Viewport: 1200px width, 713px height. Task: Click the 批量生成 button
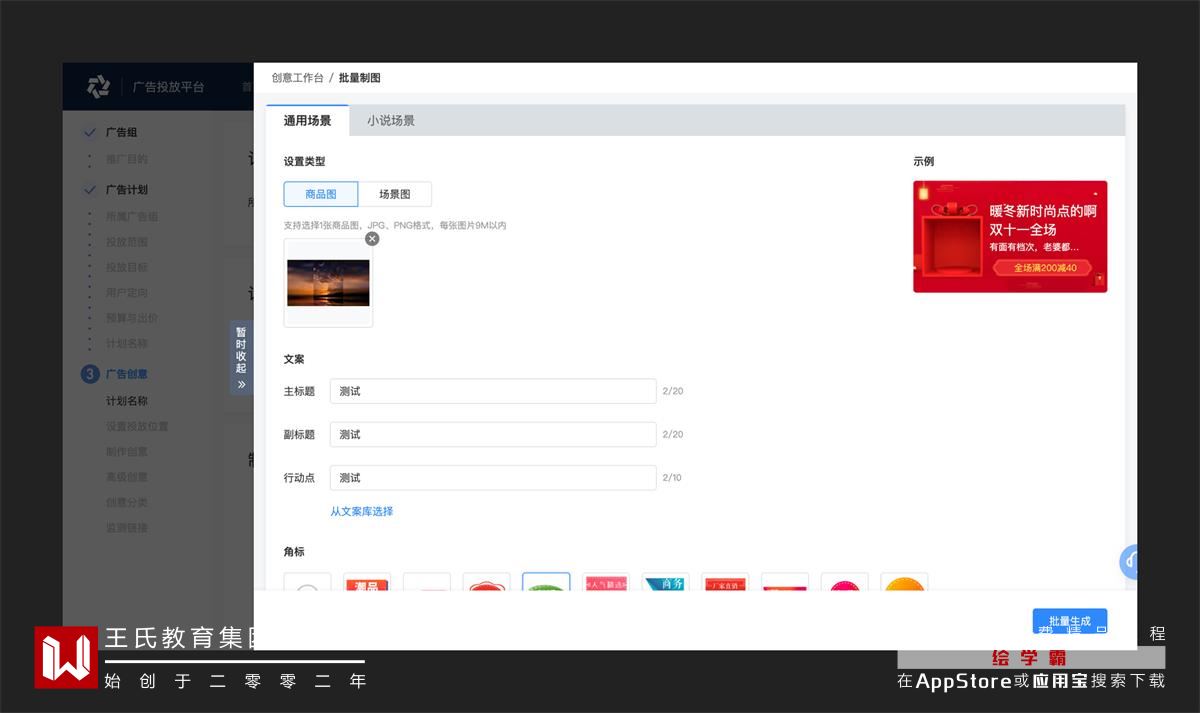(1069, 621)
